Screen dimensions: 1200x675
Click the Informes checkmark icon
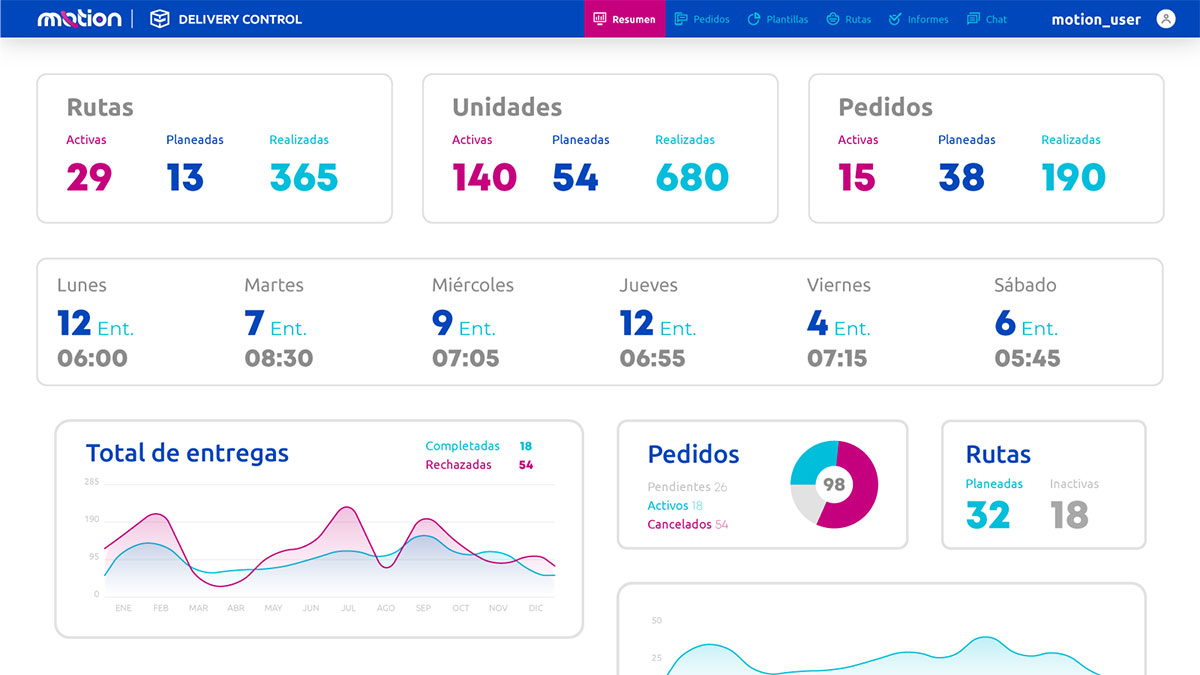[895, 19]
